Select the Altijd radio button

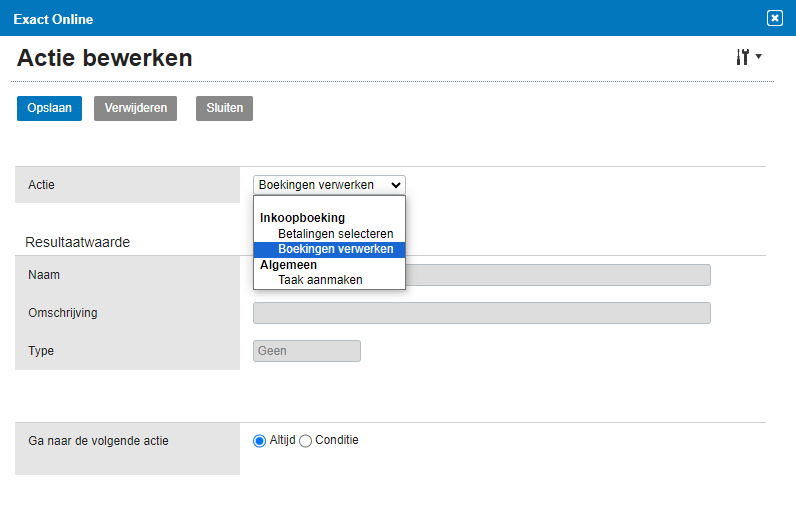[260, 441]
